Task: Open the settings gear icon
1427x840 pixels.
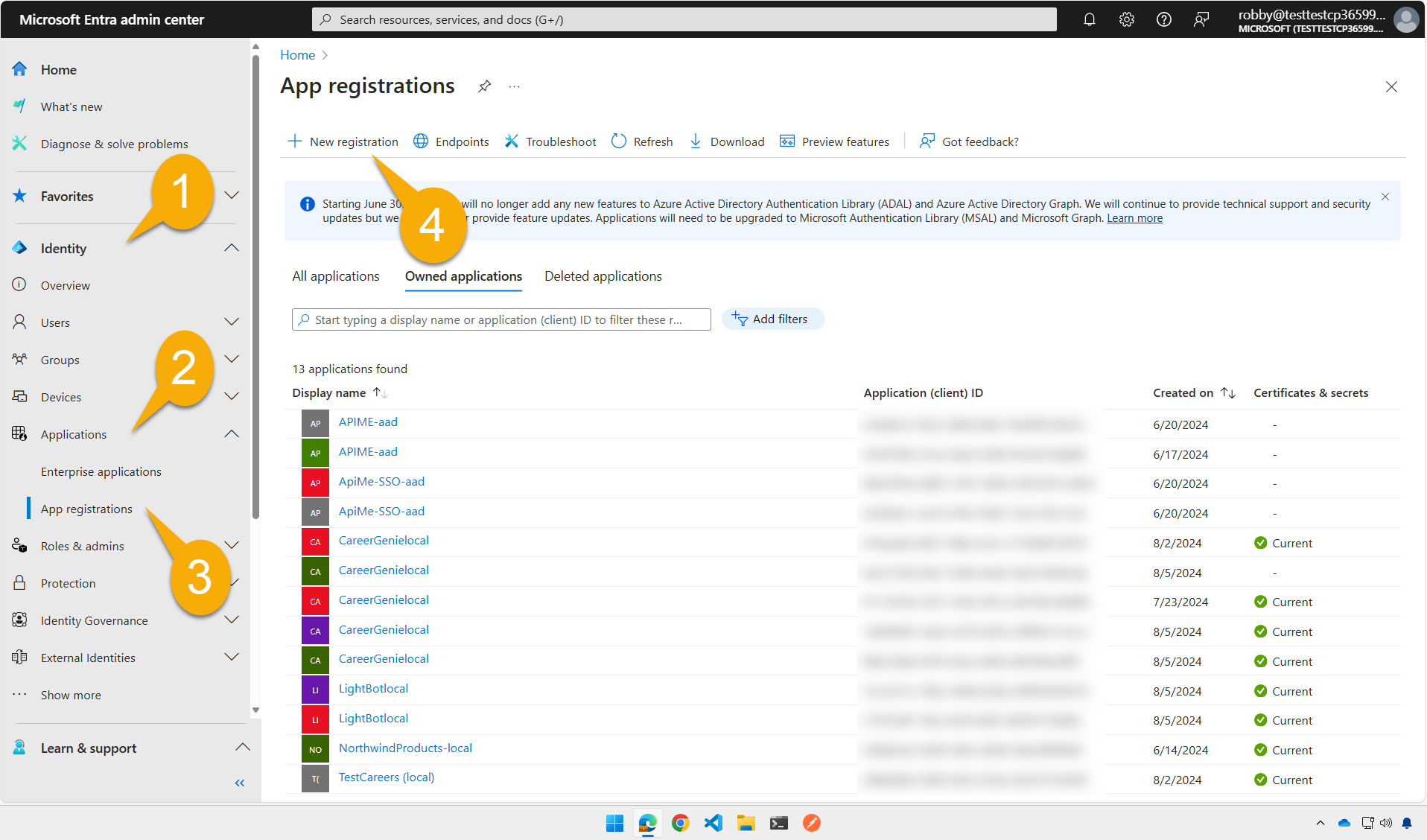Action: [x=1126, y=19]
